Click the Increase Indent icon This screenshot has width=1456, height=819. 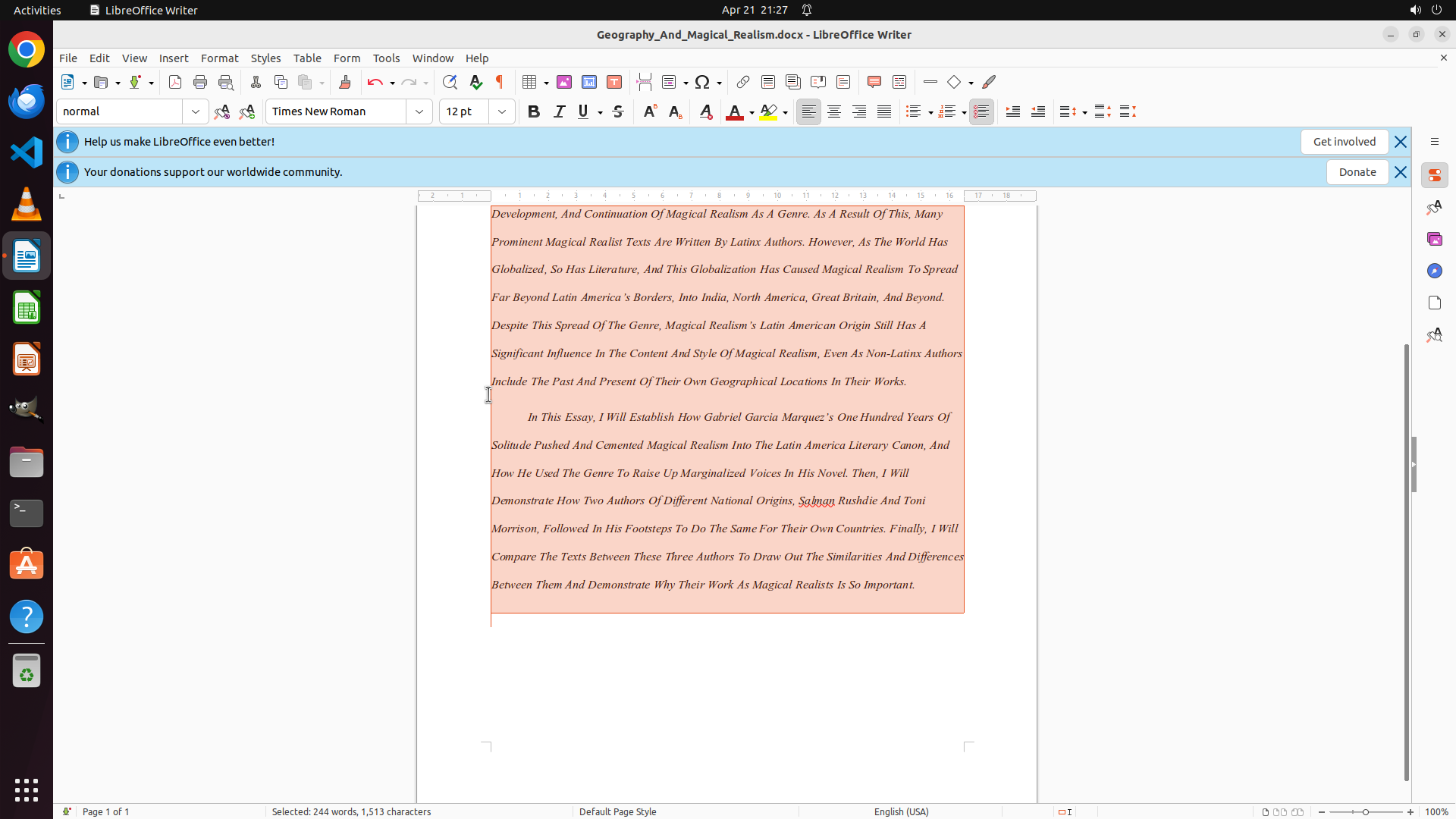pos(1013,111)
